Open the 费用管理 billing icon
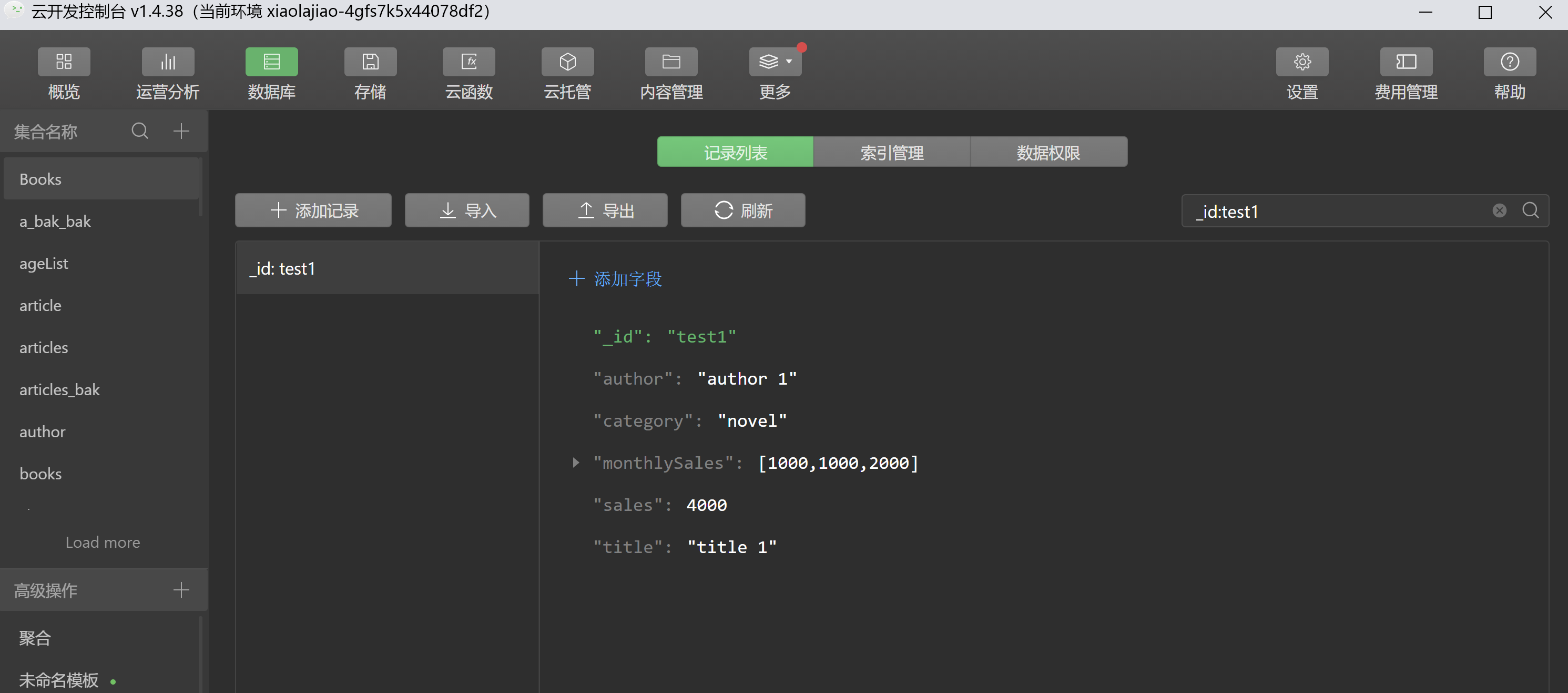The width and height of the screenshot is (1568, 693). pos(1406,62)
